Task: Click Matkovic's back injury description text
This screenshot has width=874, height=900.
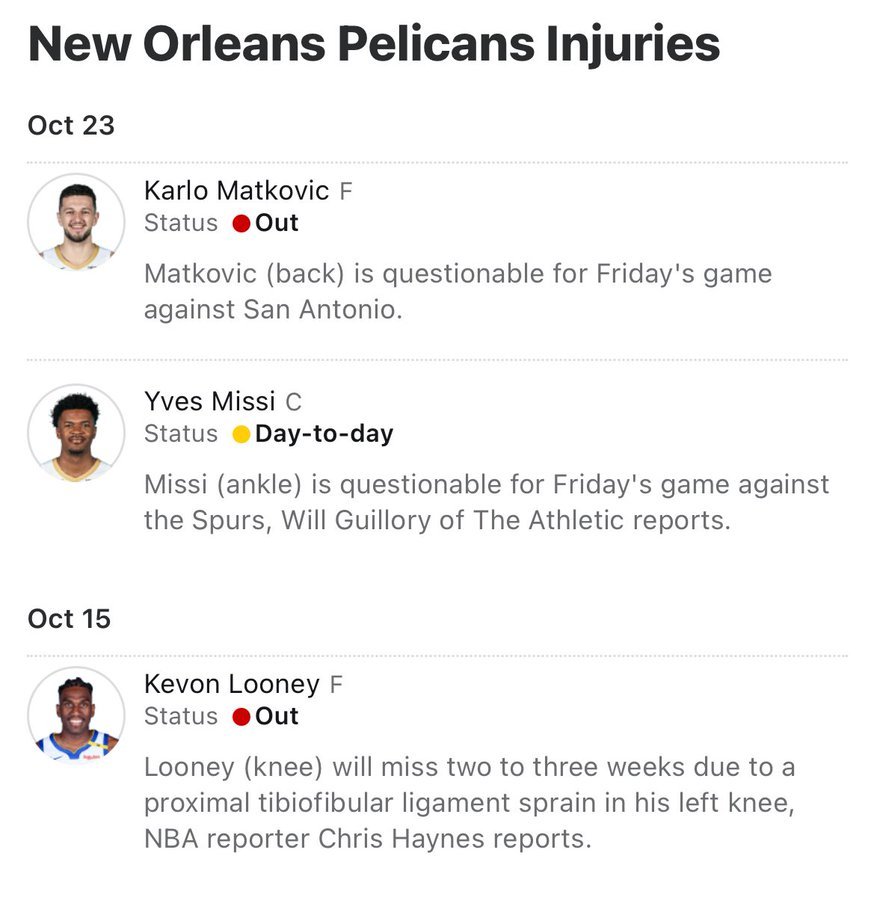Action: pos(458,291)
